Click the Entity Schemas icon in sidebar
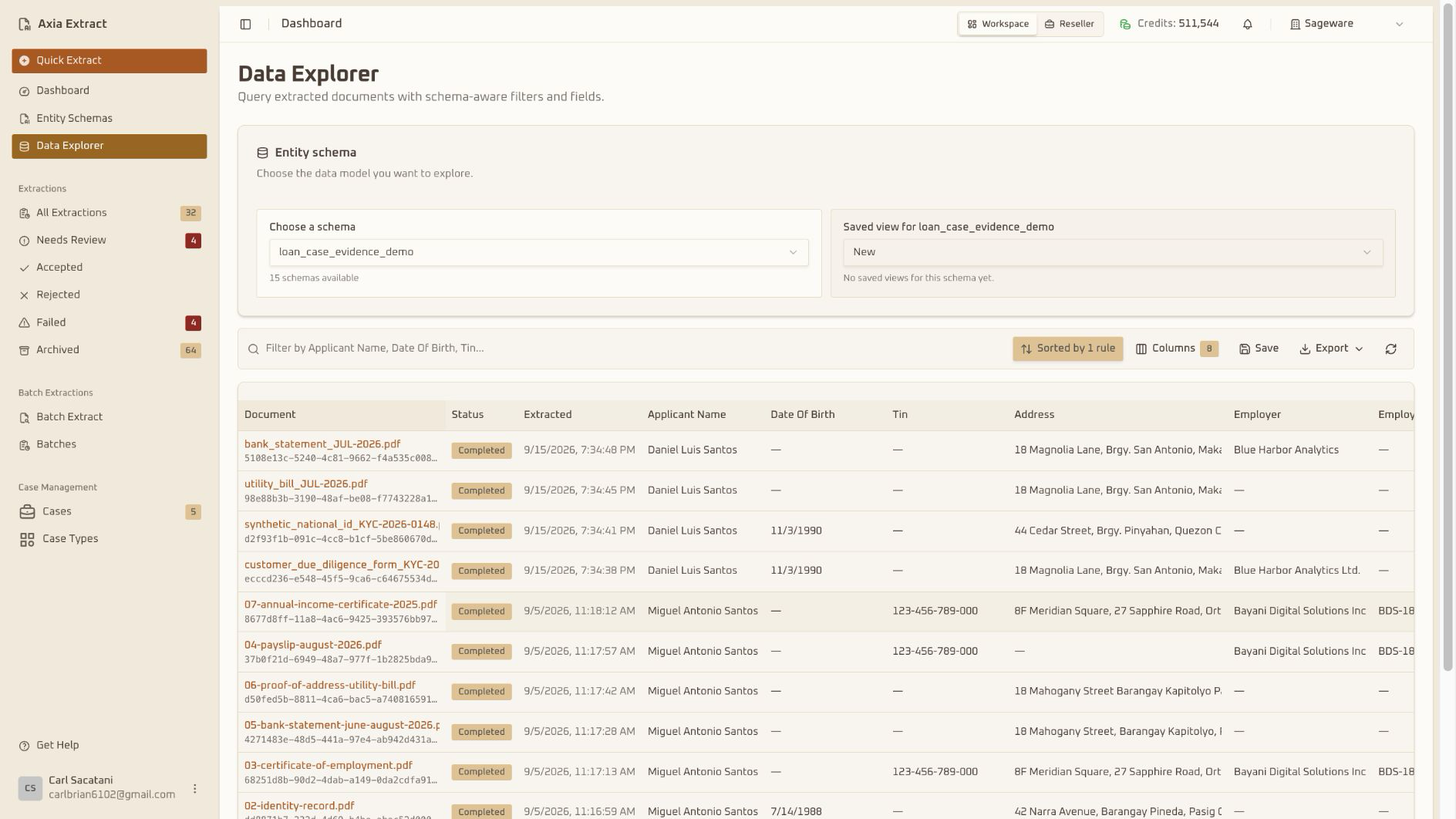Viewport: 1456px width, 819px height. [25, 119]
